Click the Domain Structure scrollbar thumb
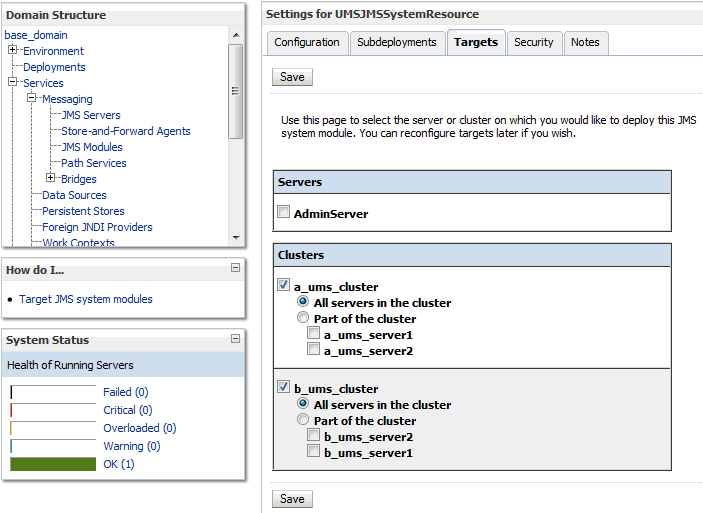Screen dimensions: 703x513 pyautogui.click(x=235, y=91)
